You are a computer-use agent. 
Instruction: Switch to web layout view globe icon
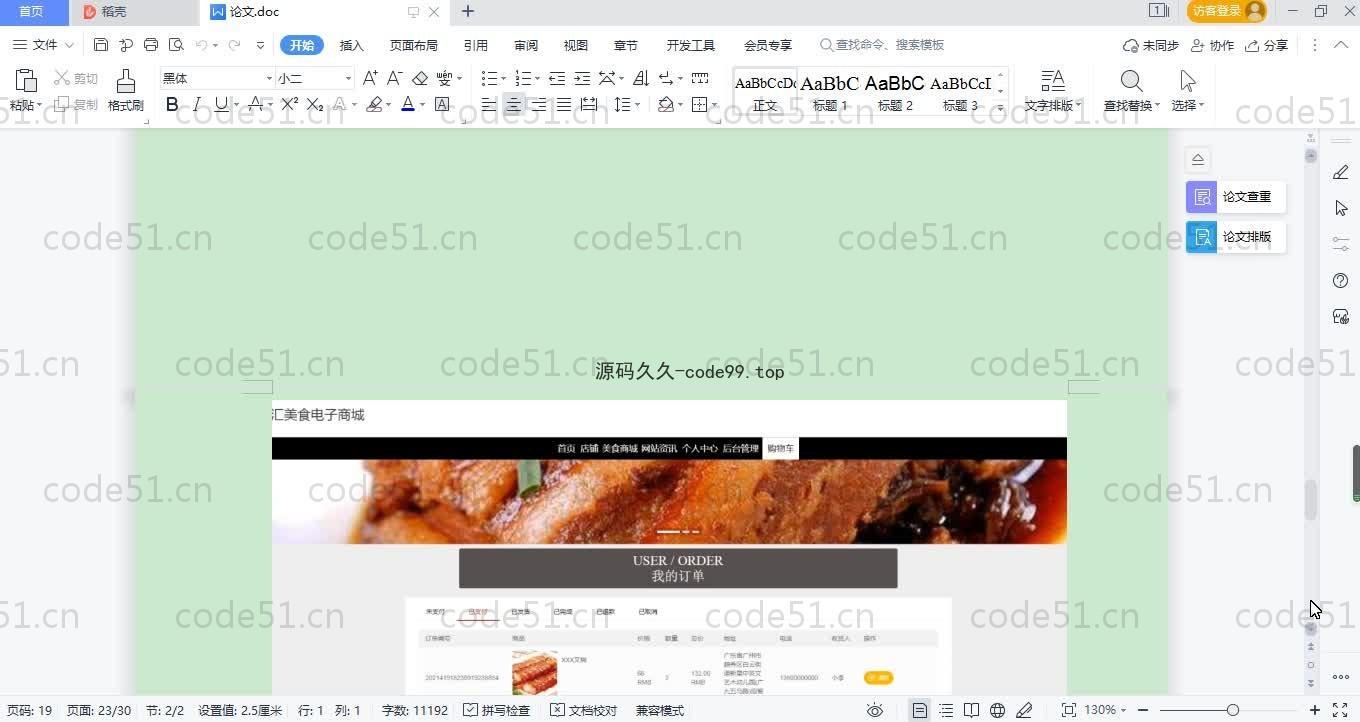click(x=997, y=710)
